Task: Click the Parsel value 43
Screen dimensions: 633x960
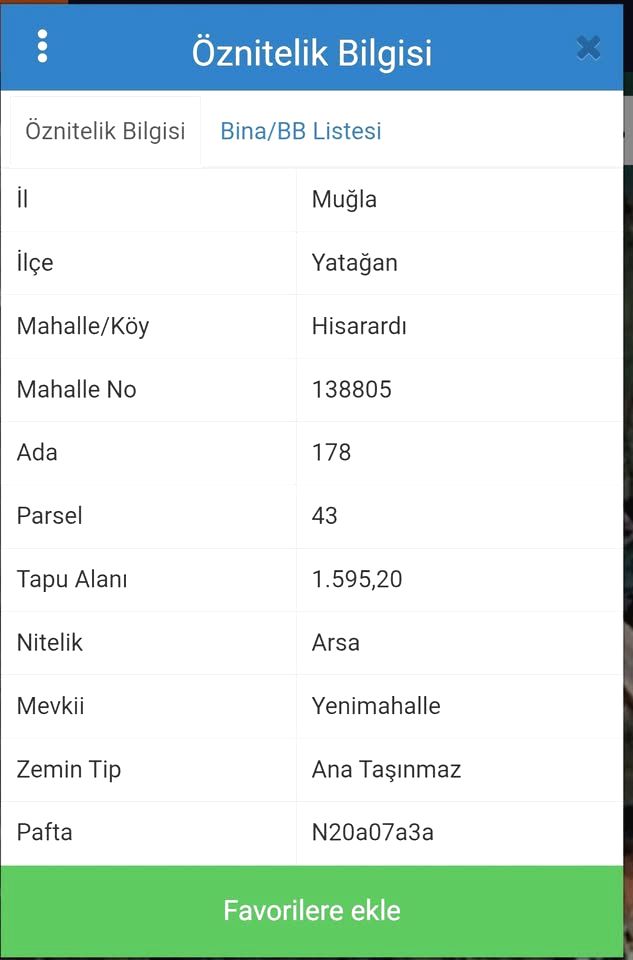Action: coord(324,516)
